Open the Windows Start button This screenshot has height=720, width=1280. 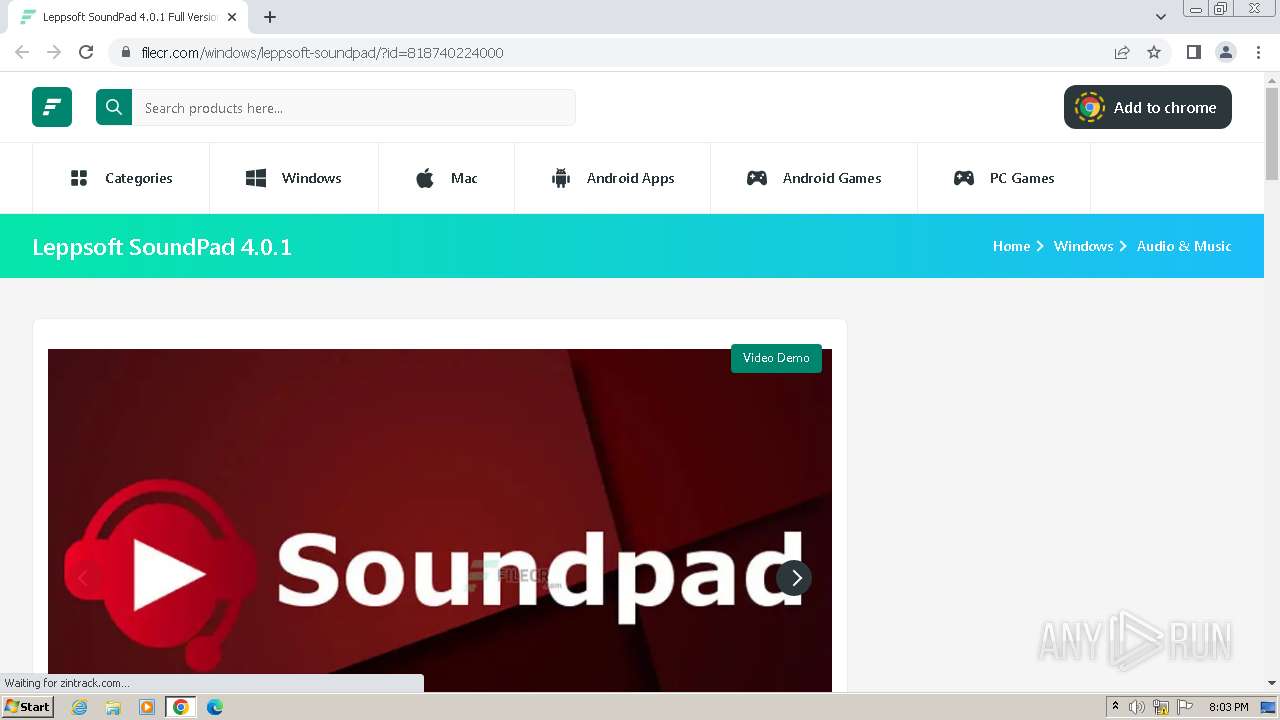pos(28,707)
